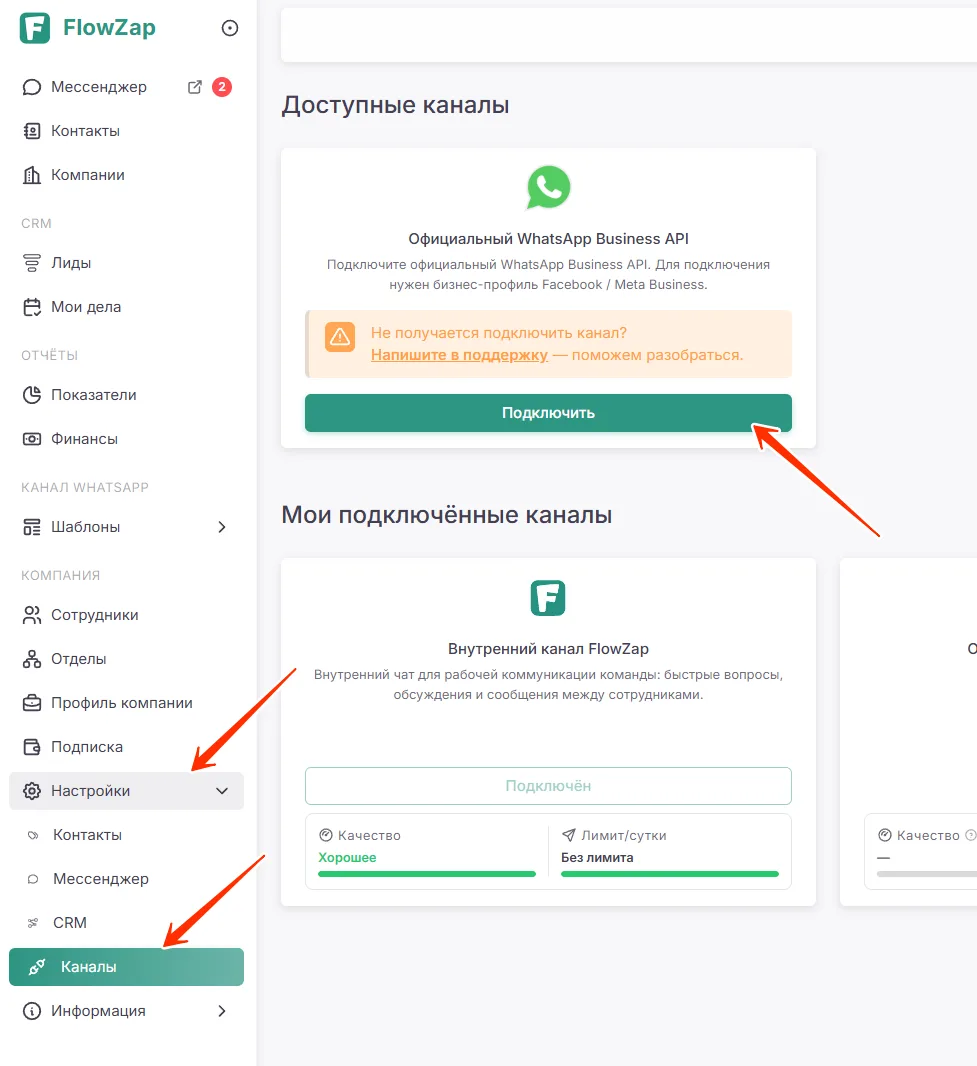The image size is (977, 1066).
Task: Click the gauge icon next to Качество Хорошее
Action: (326, 835)
